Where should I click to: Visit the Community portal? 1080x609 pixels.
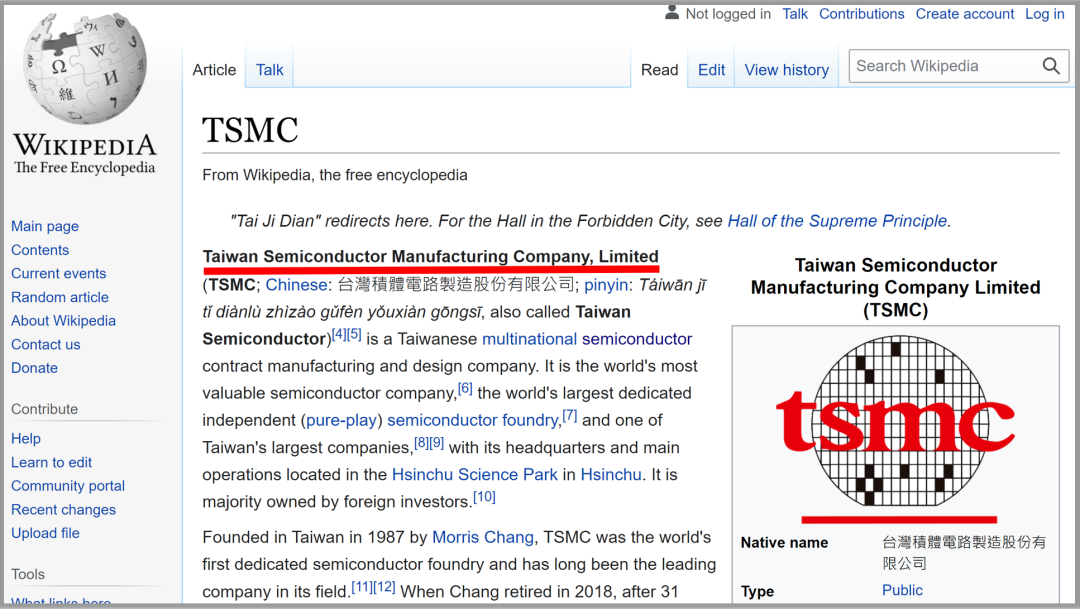coord(68,486)
